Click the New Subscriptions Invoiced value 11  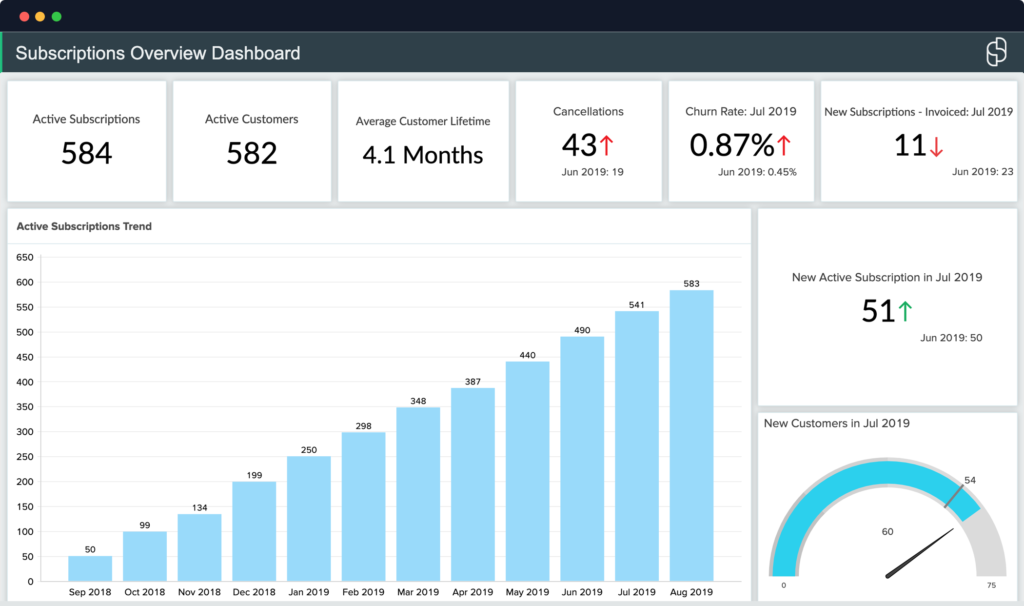tap(910, 146)
